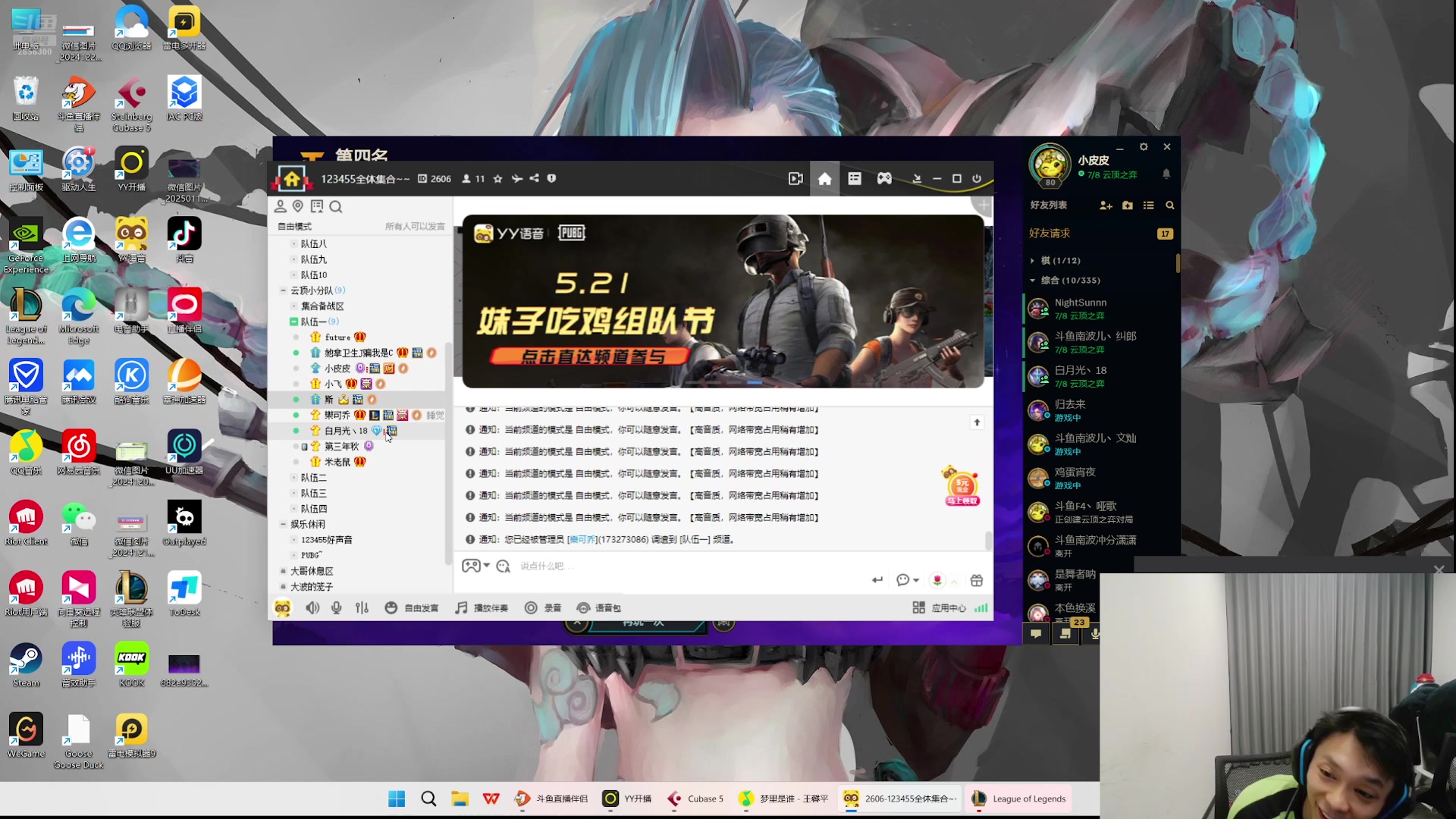
Task: Open League client settings gear
Action: pos(1144,147)
